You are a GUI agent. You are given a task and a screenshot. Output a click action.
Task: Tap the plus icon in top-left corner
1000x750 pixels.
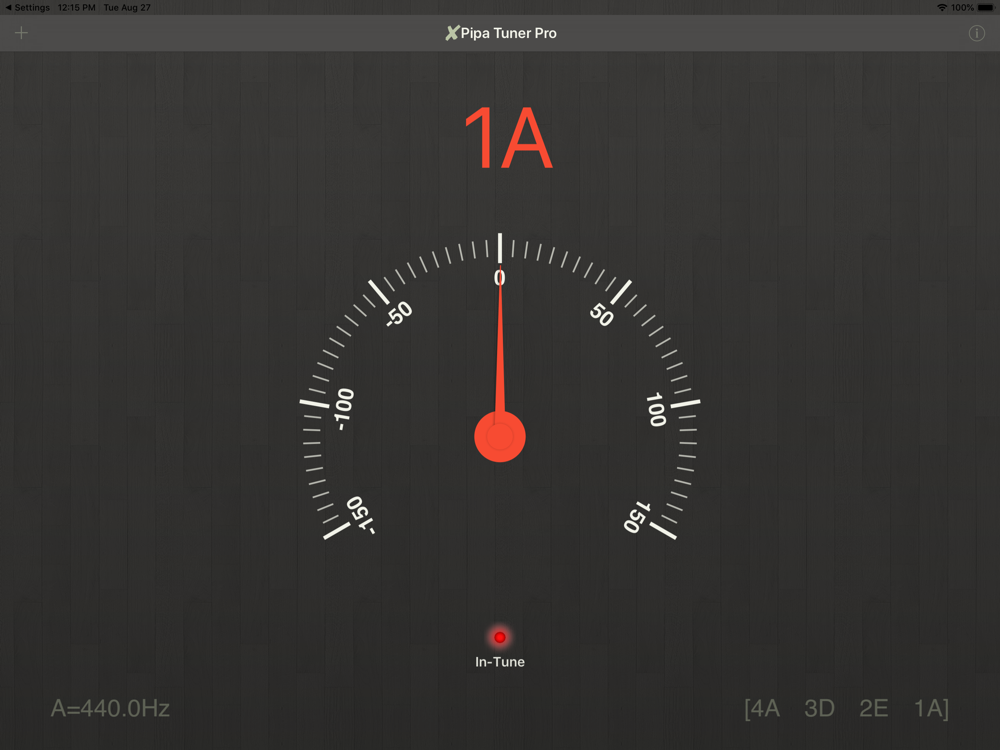pos(21,33)
